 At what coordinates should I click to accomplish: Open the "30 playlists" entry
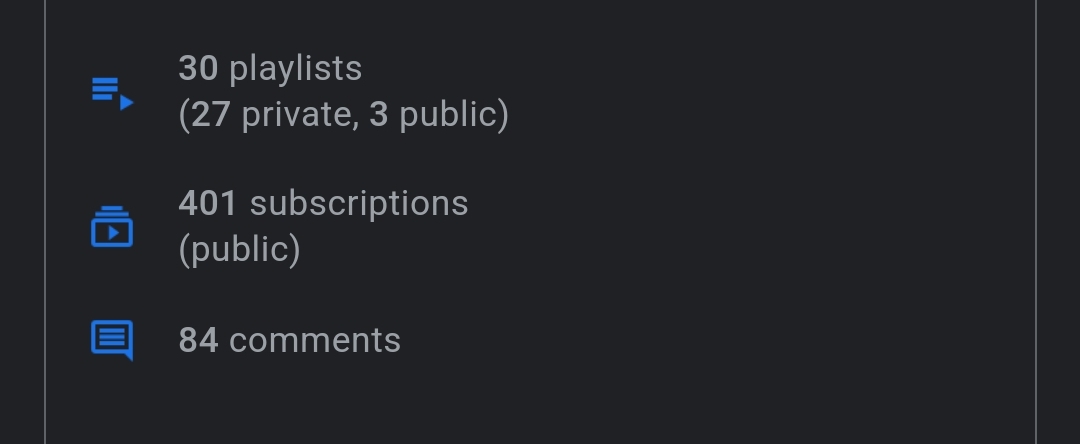(270, 69)
